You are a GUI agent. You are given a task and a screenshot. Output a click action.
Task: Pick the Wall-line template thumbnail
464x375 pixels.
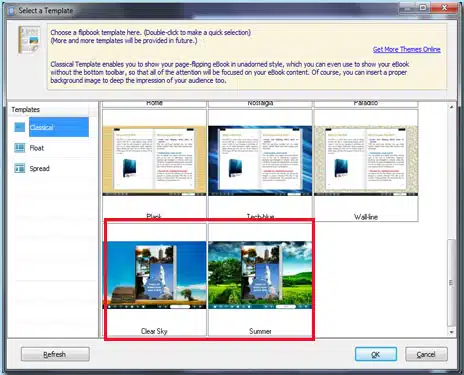[x=366, y=161]
